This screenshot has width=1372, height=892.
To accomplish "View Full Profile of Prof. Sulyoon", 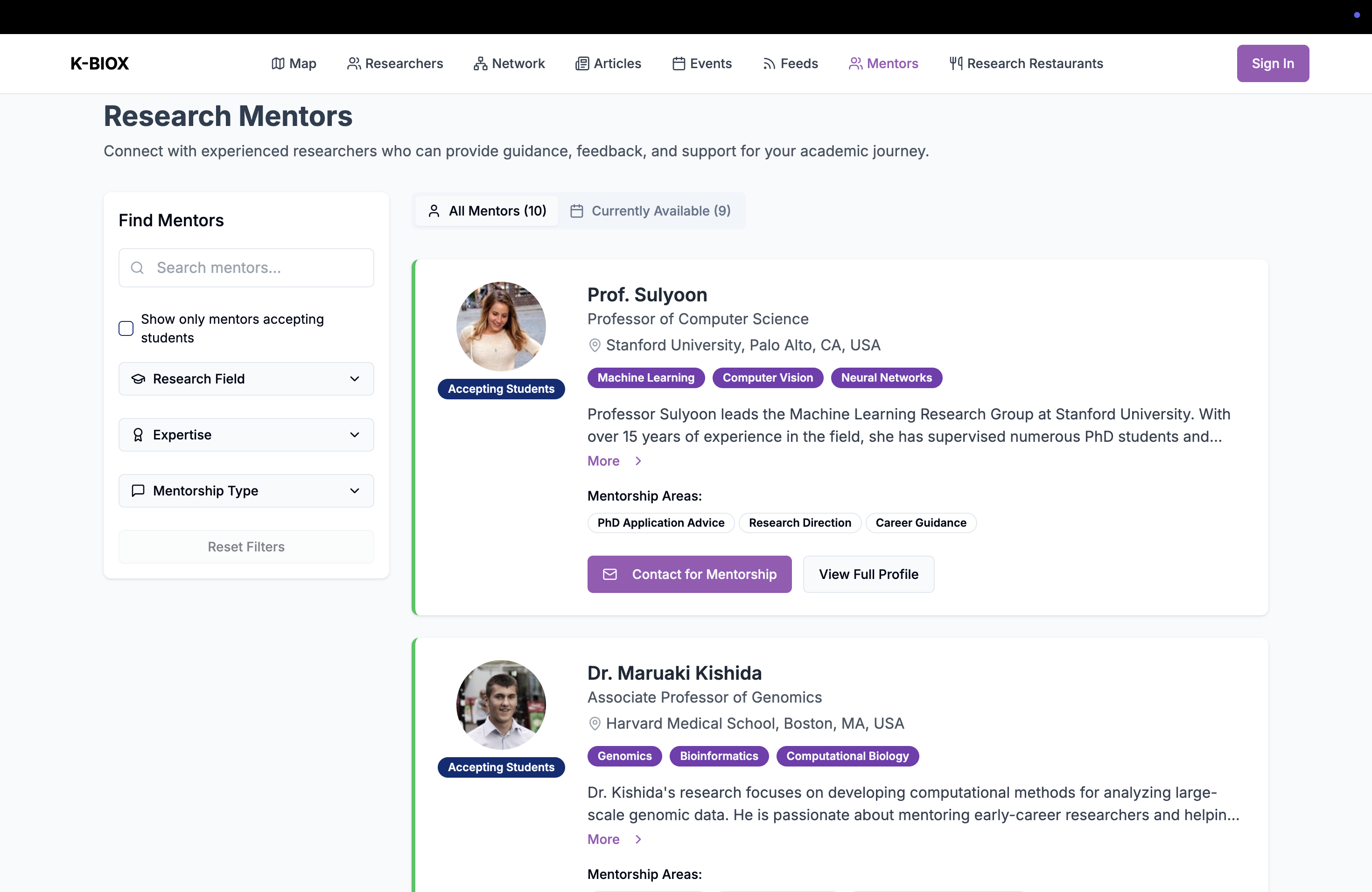I will [868, 574].
